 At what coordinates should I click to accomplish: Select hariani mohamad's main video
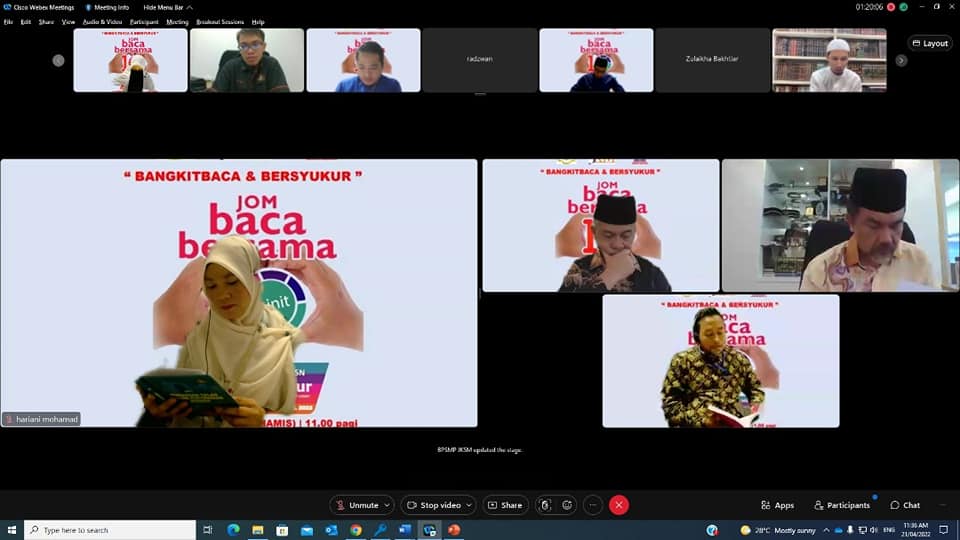tap(239, 293)
